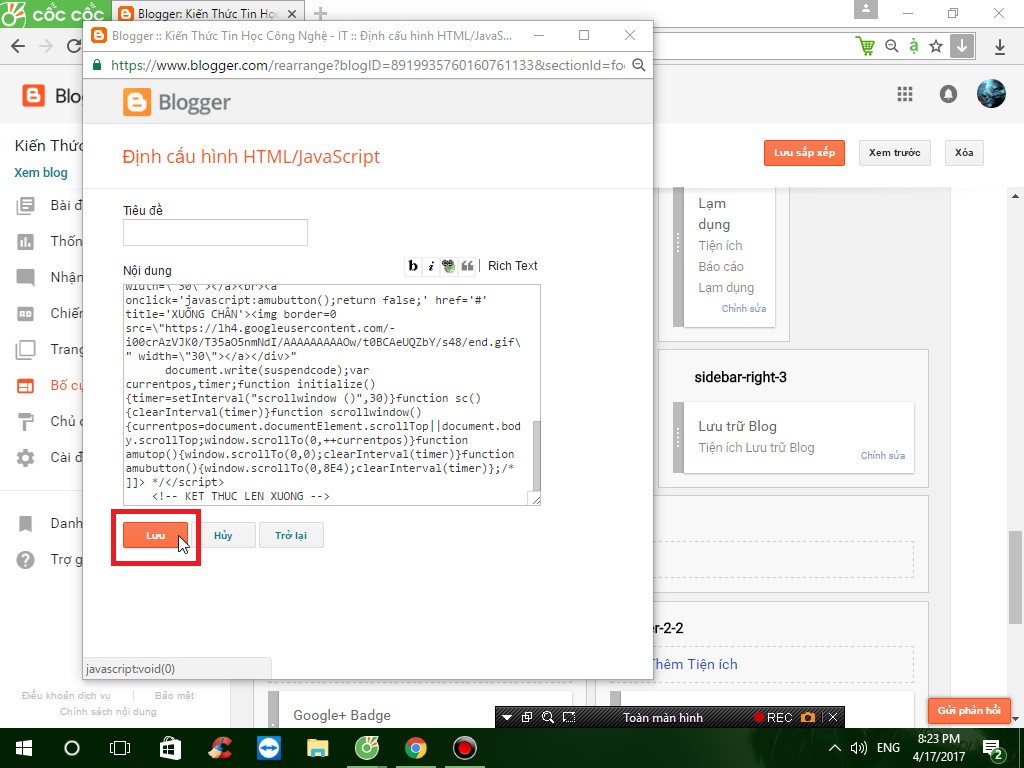The width and height of the screenshot is (1024, 768).
Task: Open a new browser tab with plus
Action: coord(320,13)
